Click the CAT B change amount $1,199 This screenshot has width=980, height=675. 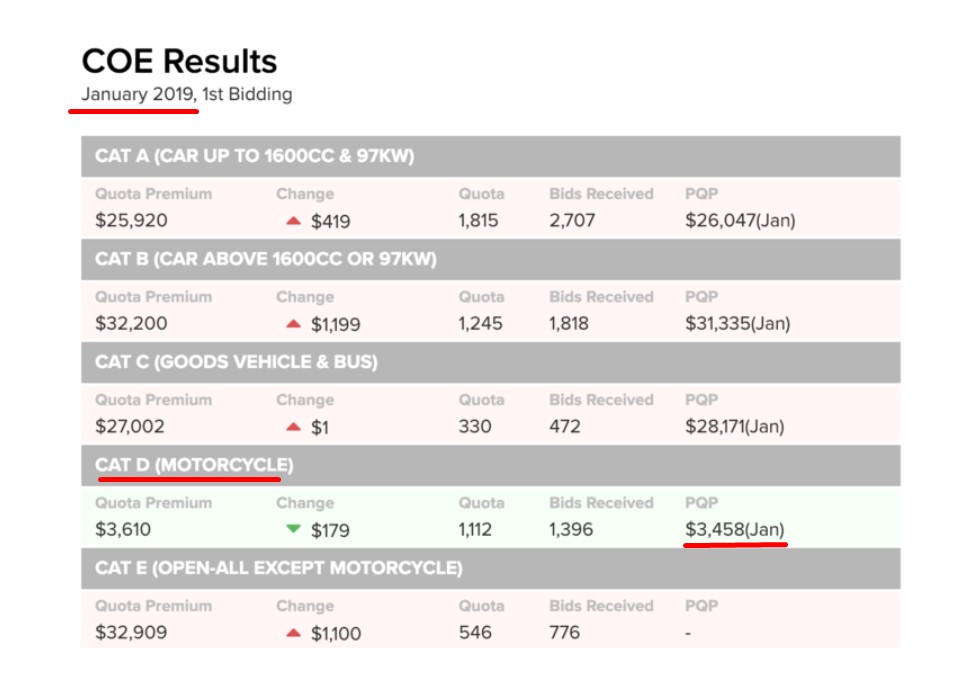click(x=336, y=324)
